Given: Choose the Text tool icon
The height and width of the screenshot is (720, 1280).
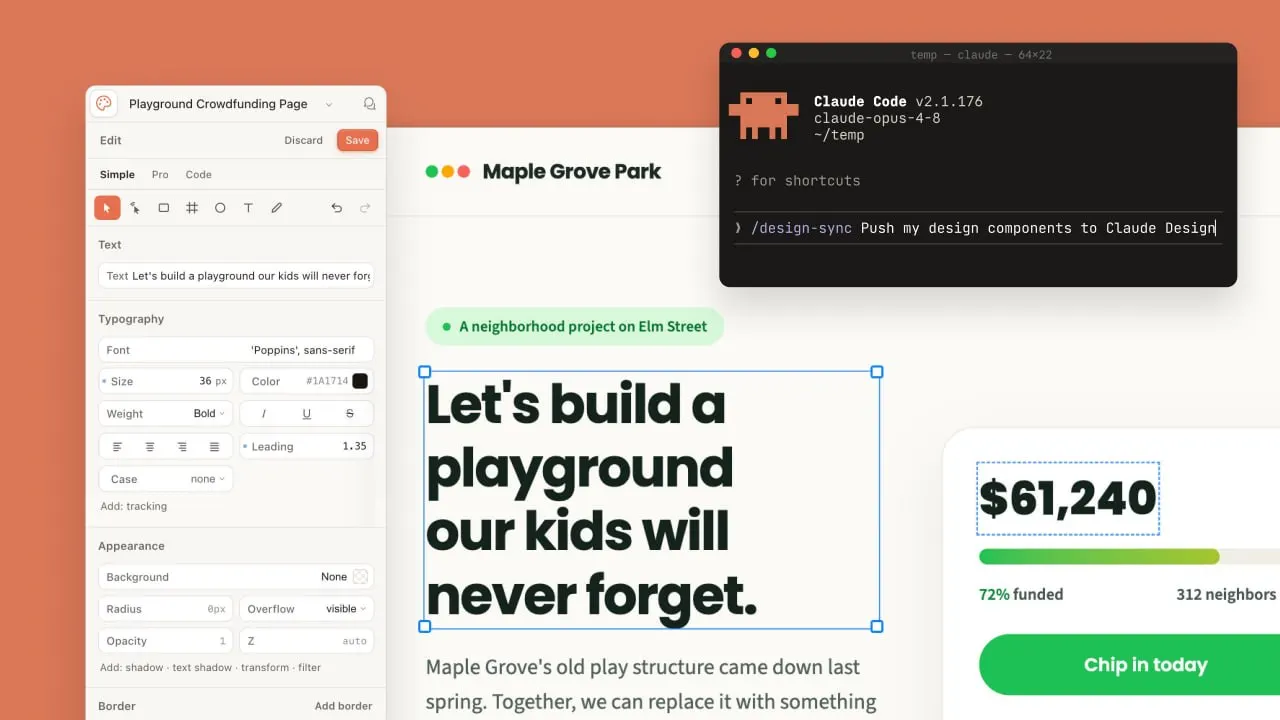Looking at the screenshot, I should point(248,208).
